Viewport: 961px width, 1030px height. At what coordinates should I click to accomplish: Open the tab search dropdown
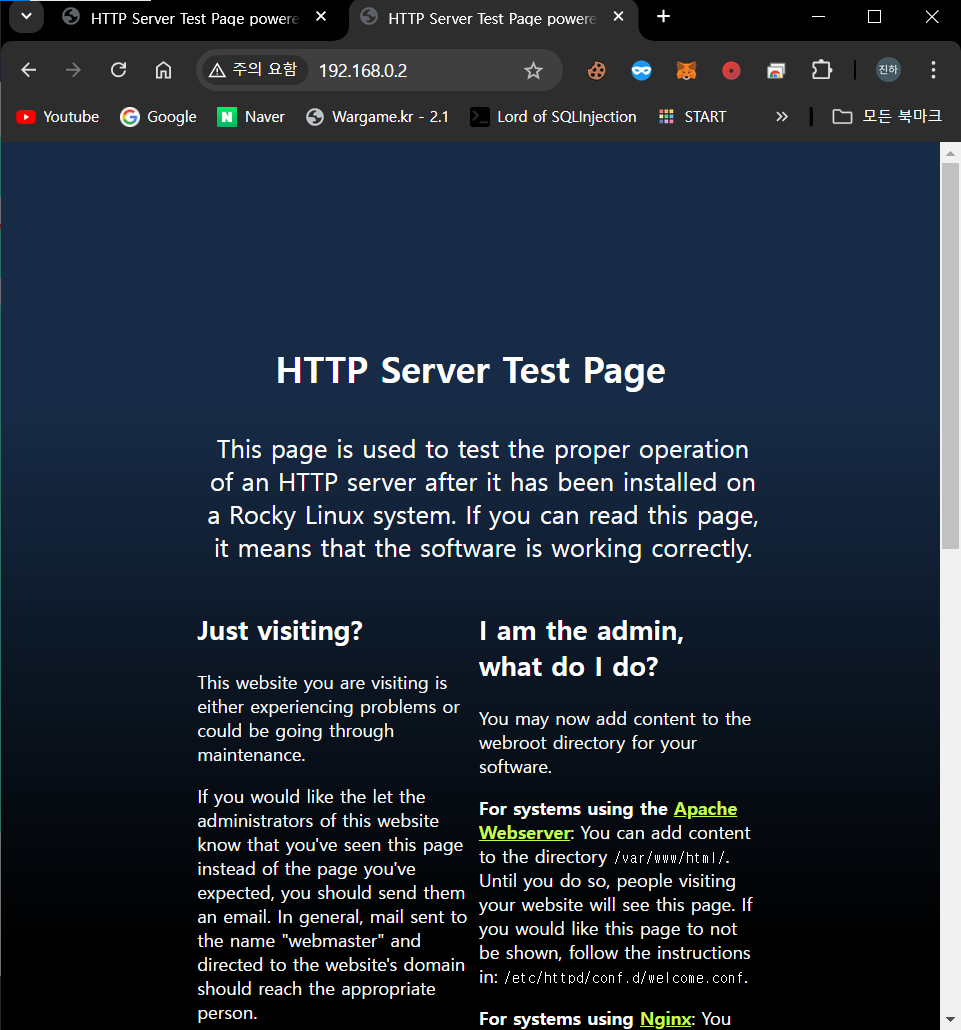point(26,16)
